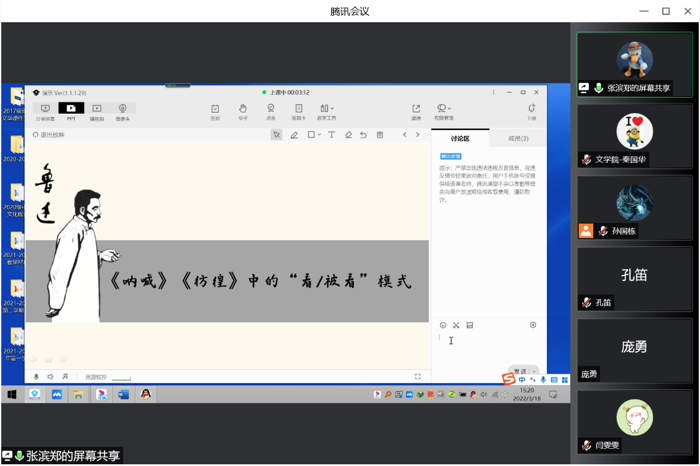Click the undo arrow in annotation bar
The height and width of the screenshot is (466, 700).
point(364,135)
